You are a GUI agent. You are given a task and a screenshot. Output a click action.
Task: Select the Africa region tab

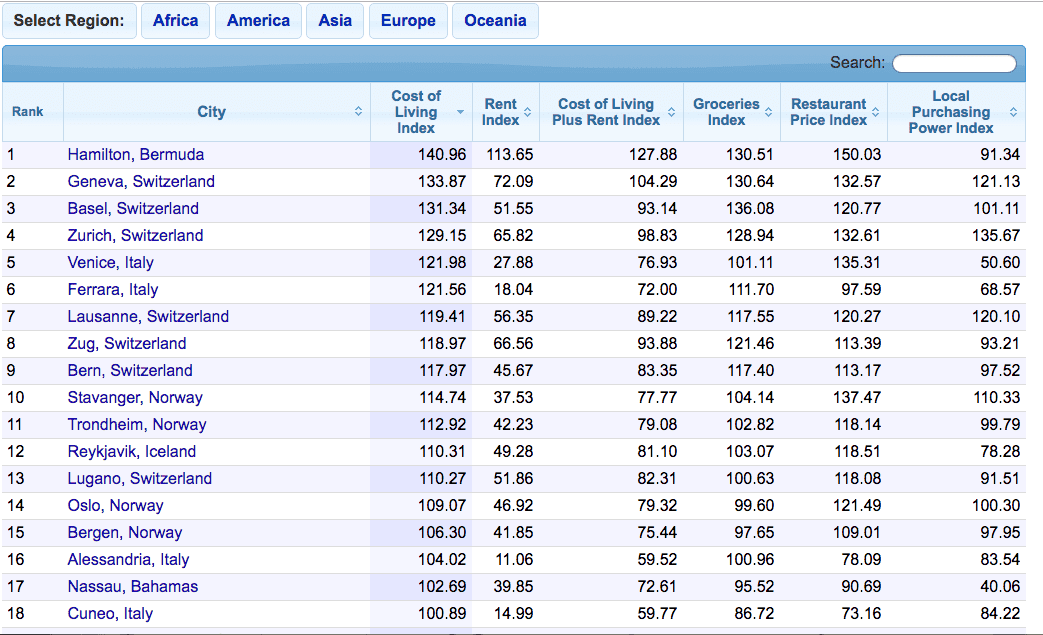pos(175,21)
